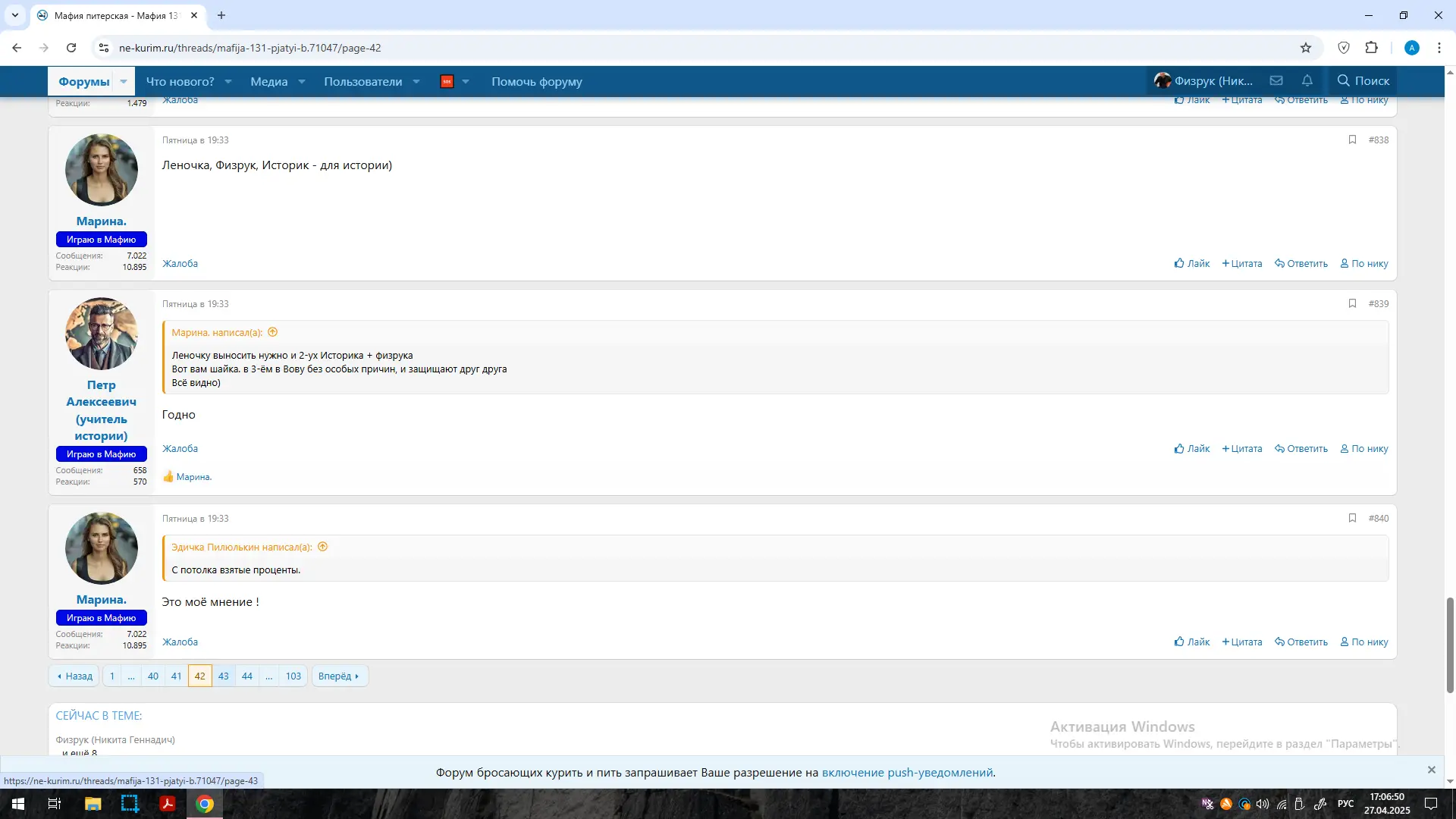Screen dimensions: 1456x819
Task: Go to page 43 in the pagination
Action: pyautogui.click(x=223, y=676)
